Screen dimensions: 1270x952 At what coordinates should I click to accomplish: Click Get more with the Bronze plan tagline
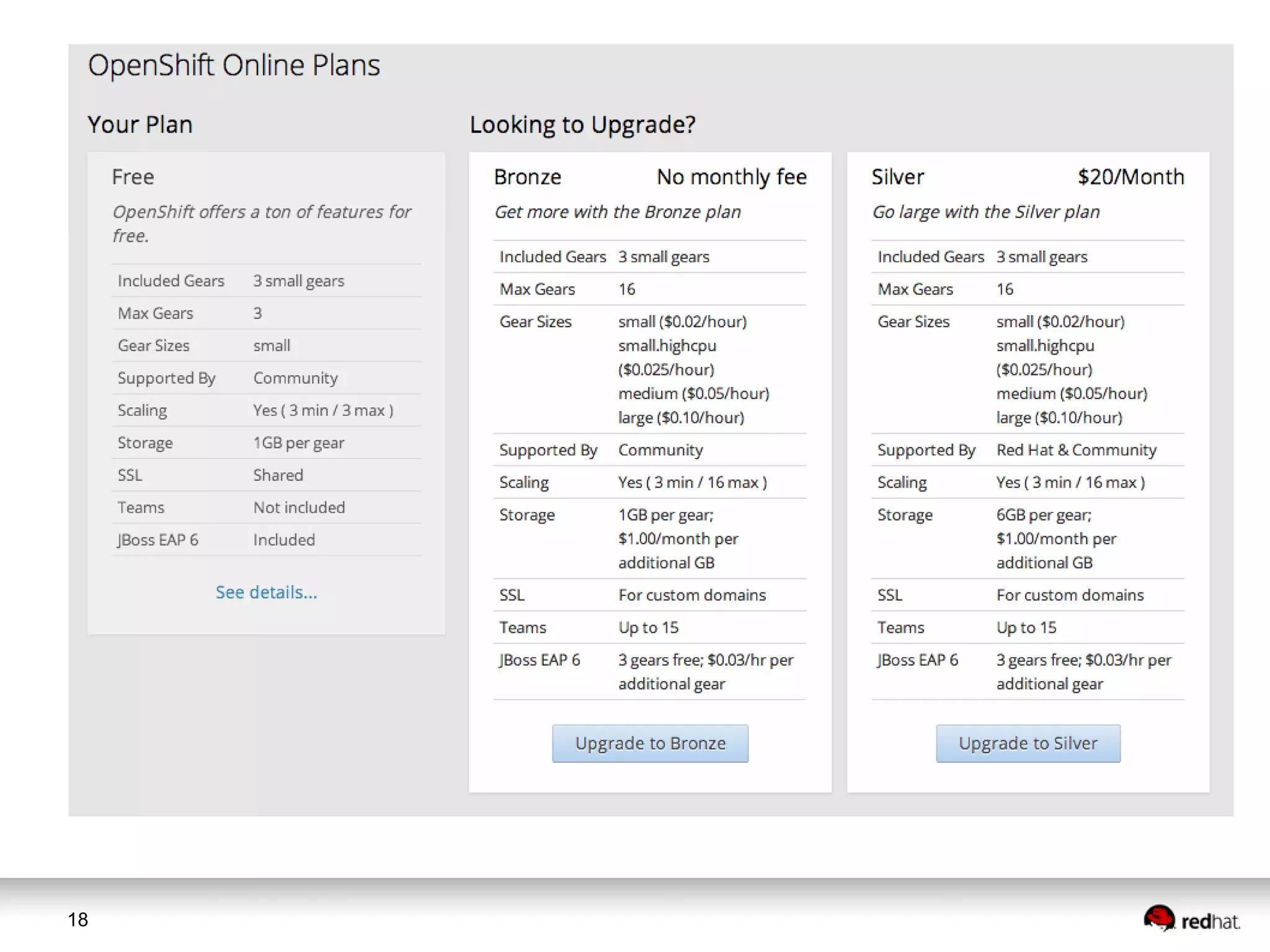pyautogui.click(x=617, y=212)
